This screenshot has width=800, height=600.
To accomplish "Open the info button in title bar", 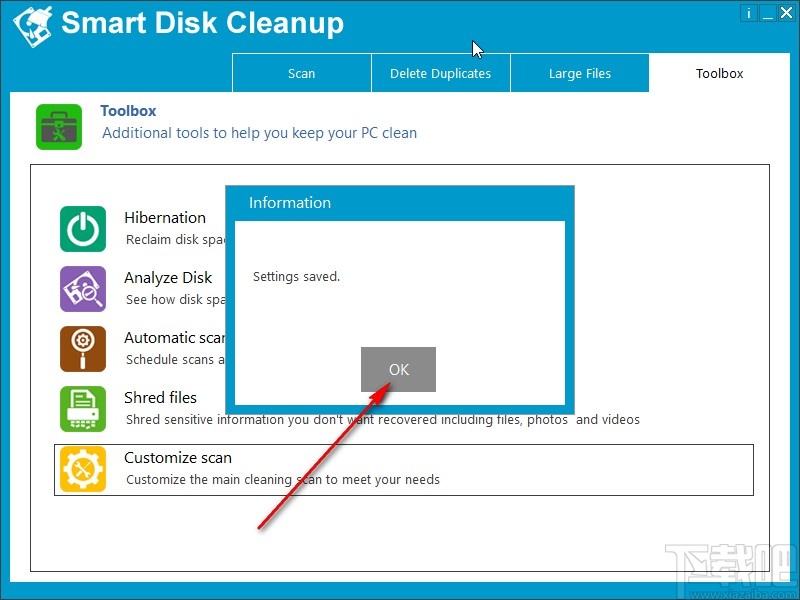I will click(x=748, y=13).
